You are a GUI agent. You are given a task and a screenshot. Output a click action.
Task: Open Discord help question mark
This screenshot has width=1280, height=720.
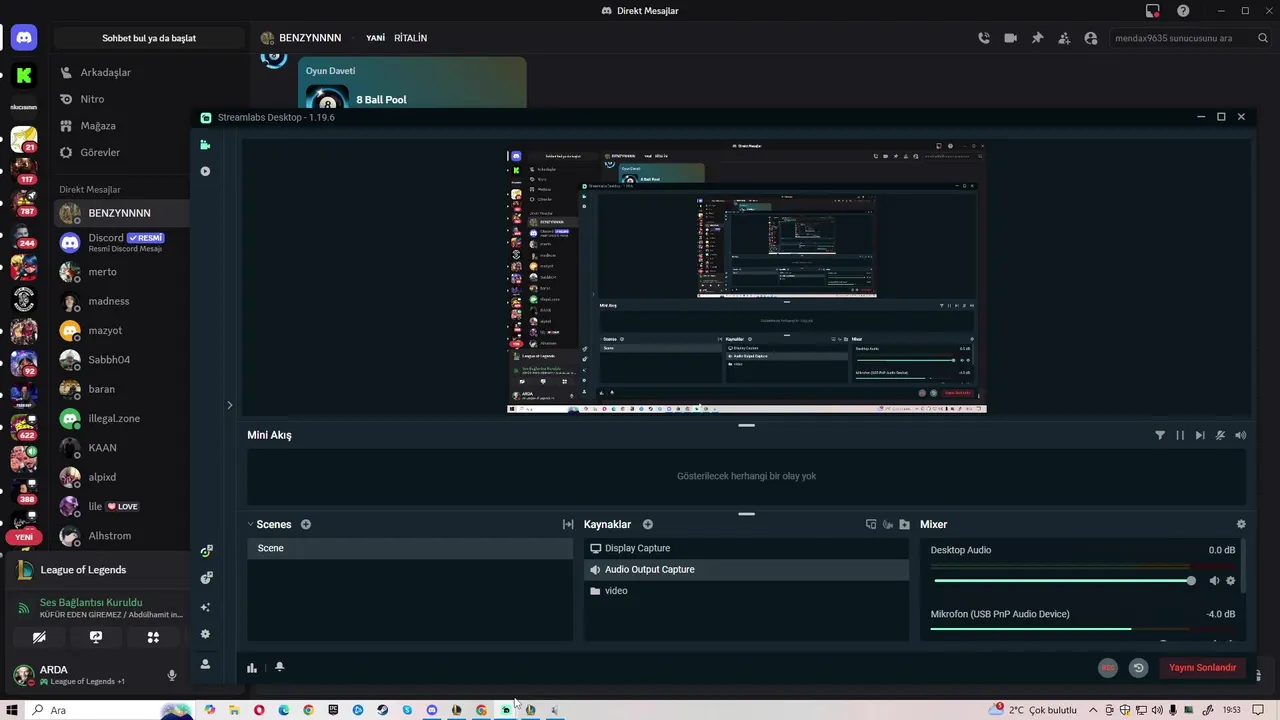[x=1184, y=11]
